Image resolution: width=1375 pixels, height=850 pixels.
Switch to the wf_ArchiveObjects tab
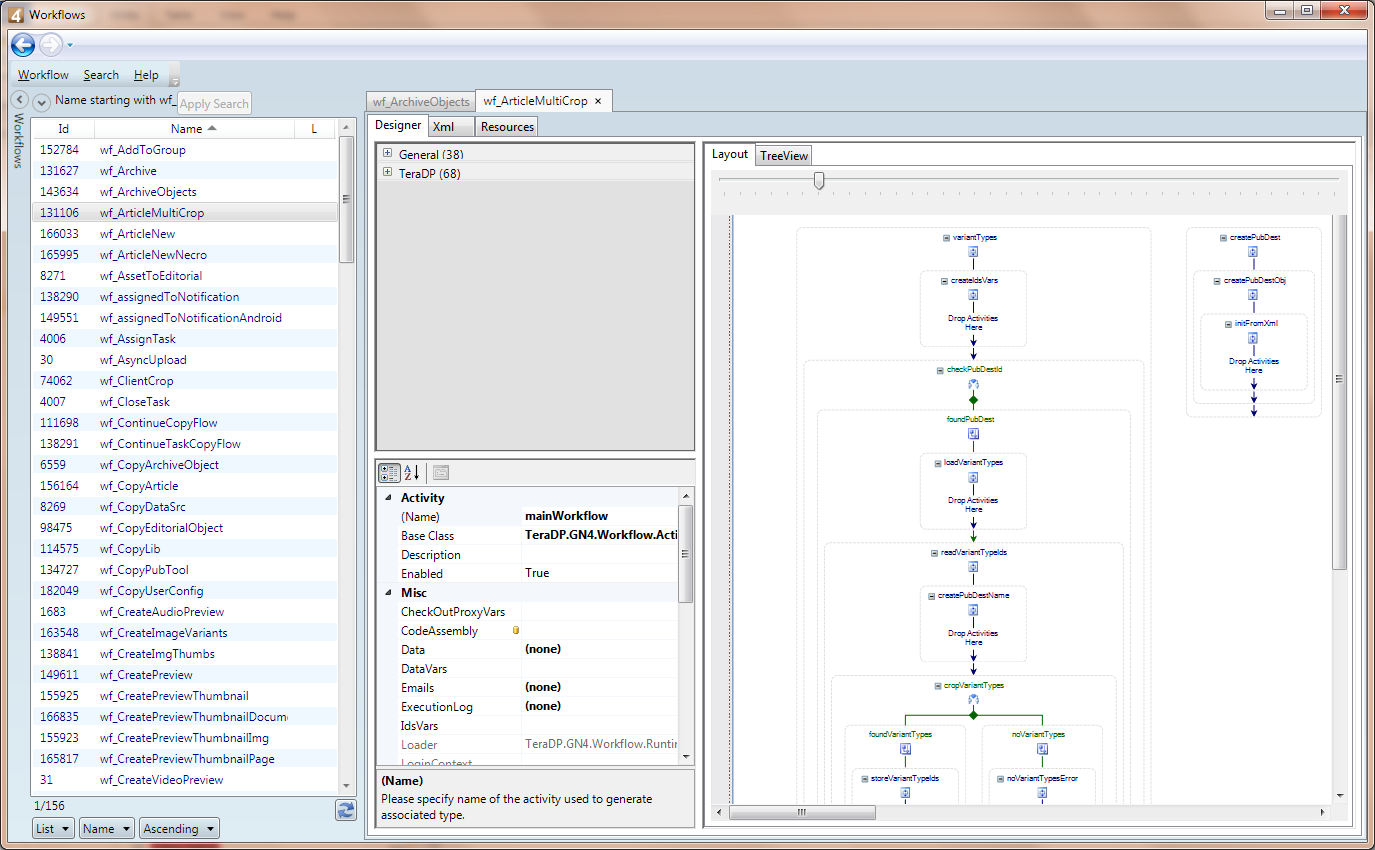coord(421,102)
